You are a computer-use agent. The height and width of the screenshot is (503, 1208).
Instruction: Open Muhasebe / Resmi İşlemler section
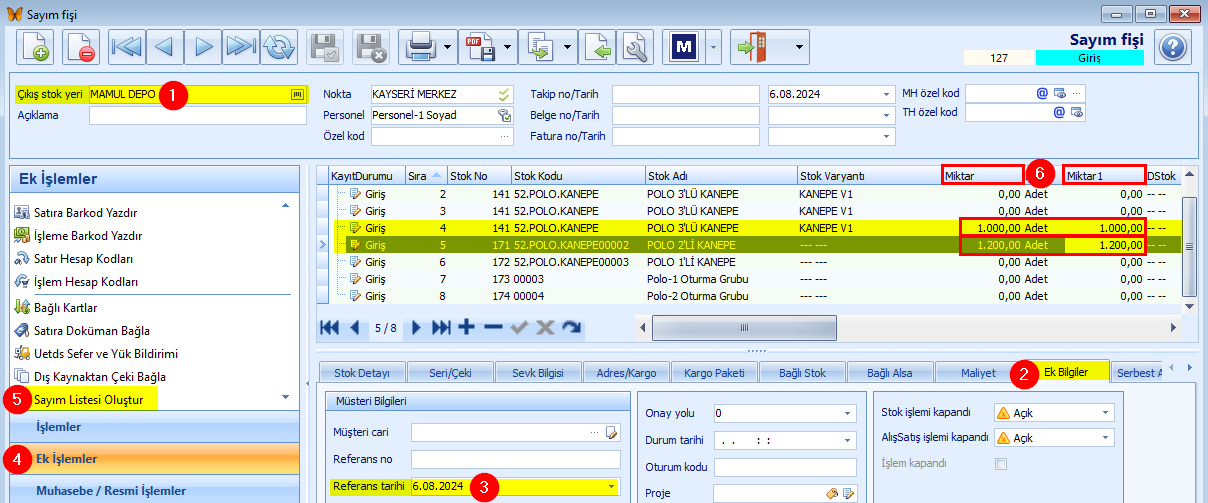pyautogui.click(x=154, y=490)
